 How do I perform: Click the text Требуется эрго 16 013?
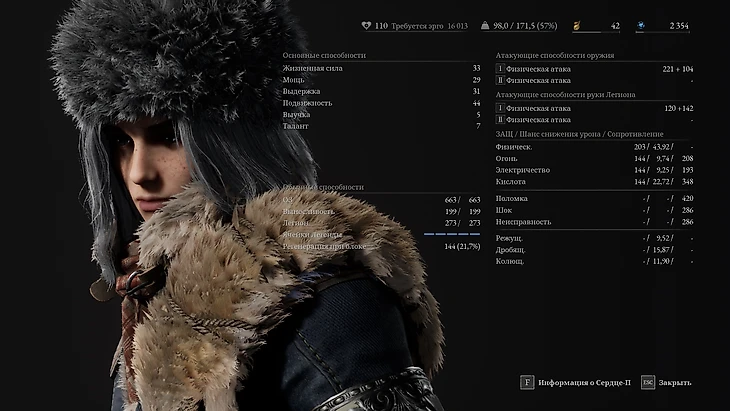point(429,26)
